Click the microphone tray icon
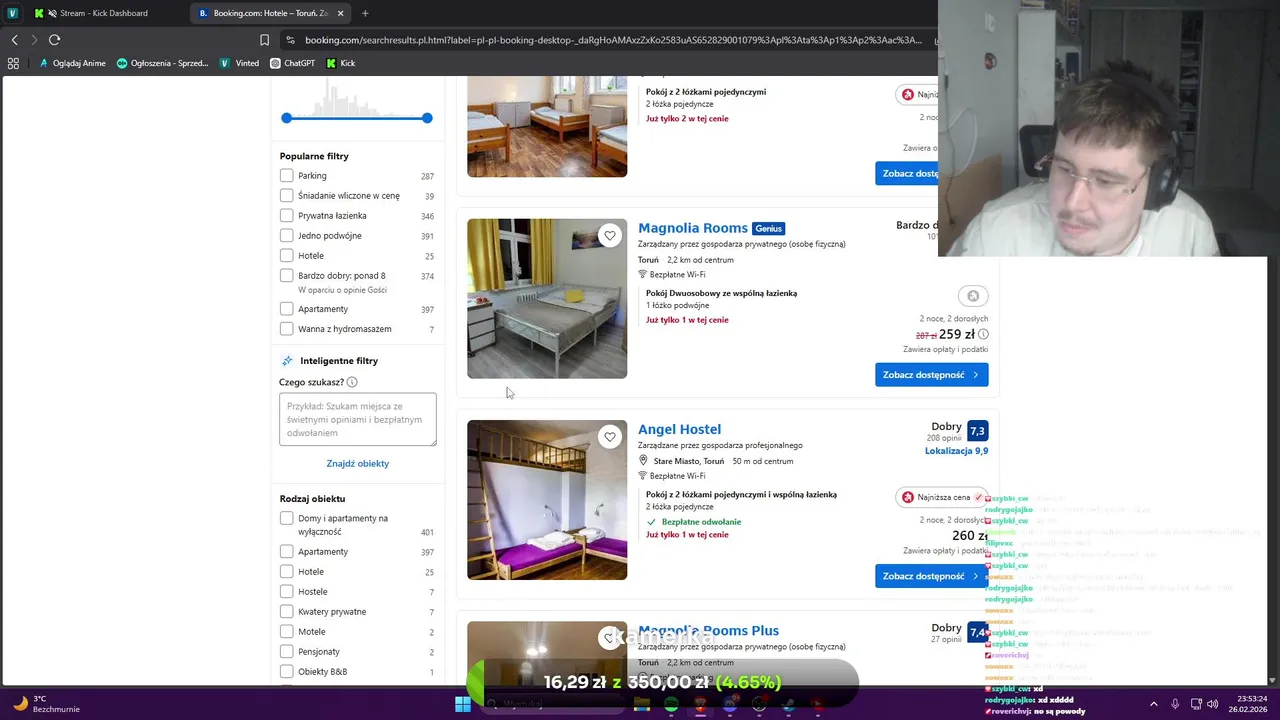Viewport: 1280px width, 720px height. tap(1175, 704)
